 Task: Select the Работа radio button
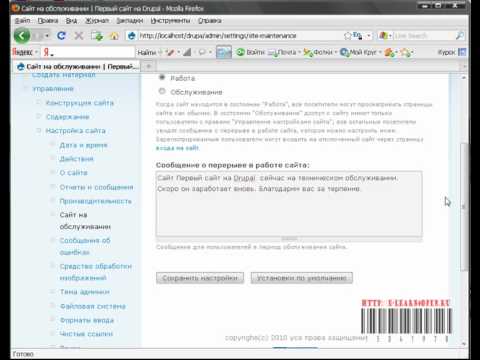[x=162, y=77]
